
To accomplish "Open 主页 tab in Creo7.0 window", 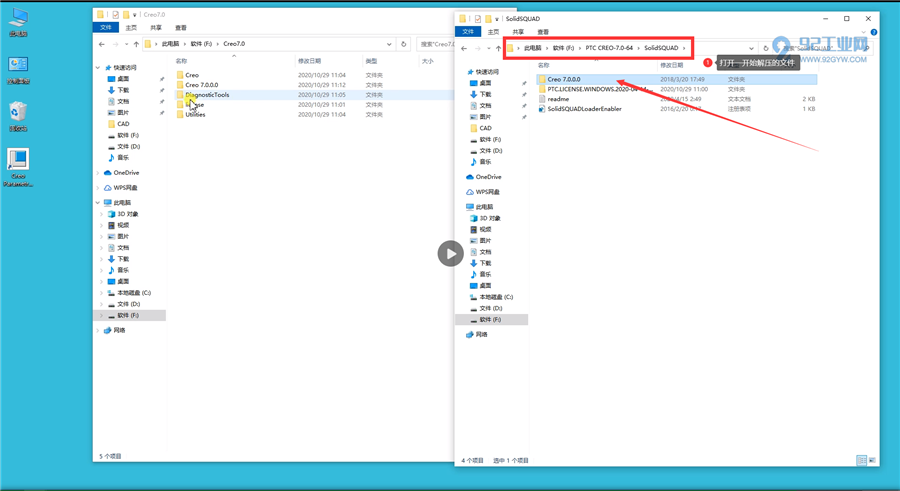I will point(131,28).
